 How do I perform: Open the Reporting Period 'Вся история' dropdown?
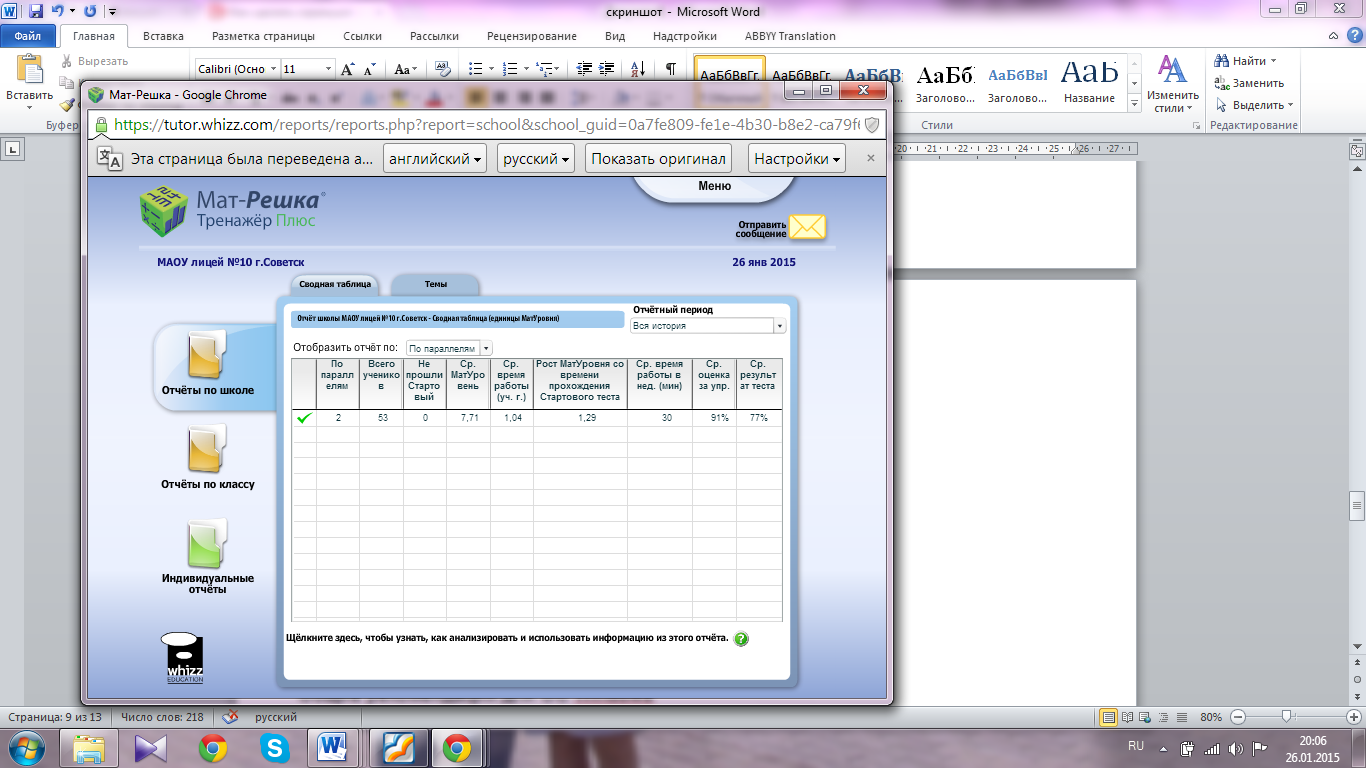[709, 326]
